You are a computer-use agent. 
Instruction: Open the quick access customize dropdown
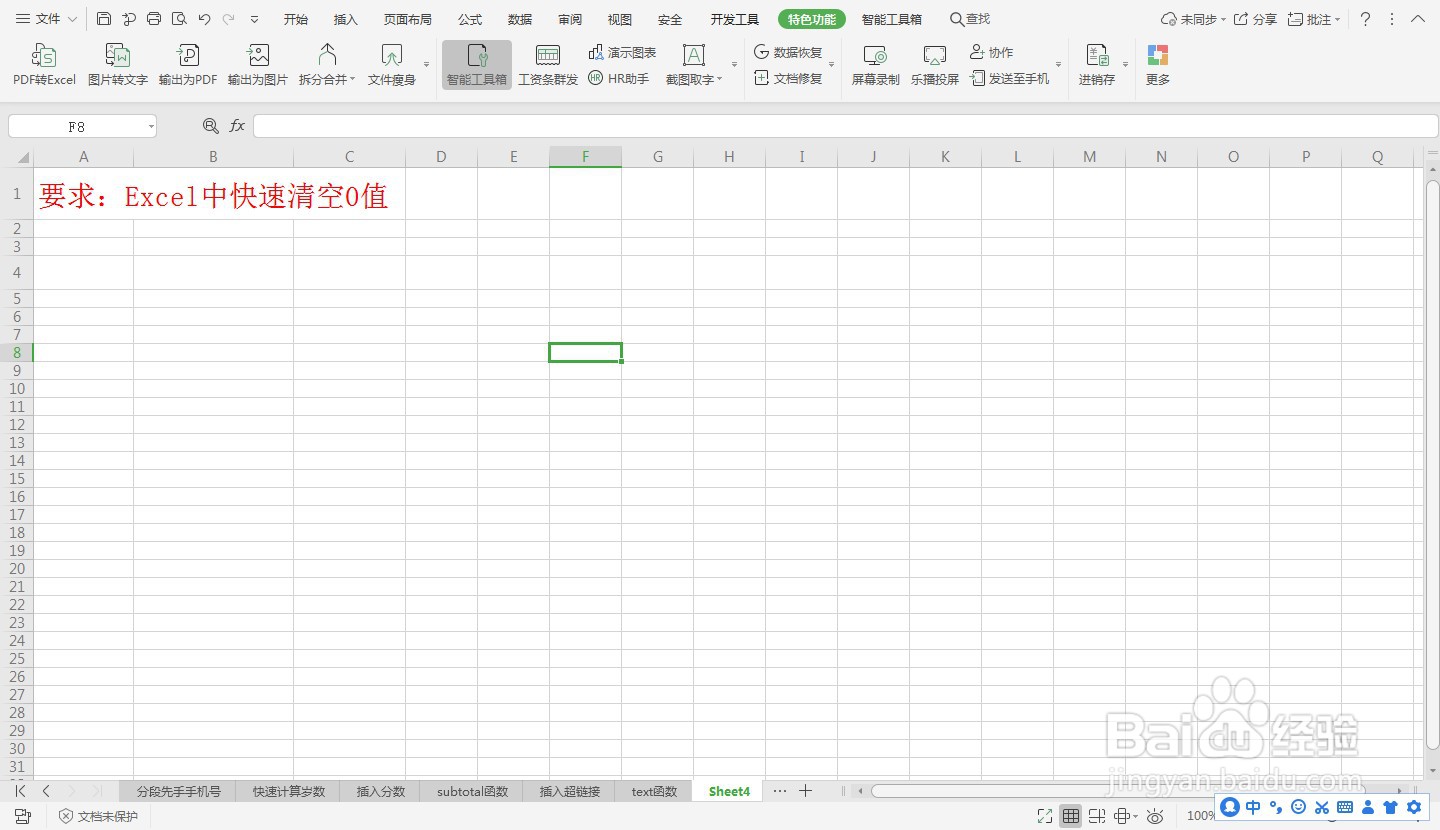pyautogui.click(x=254, y=19)
